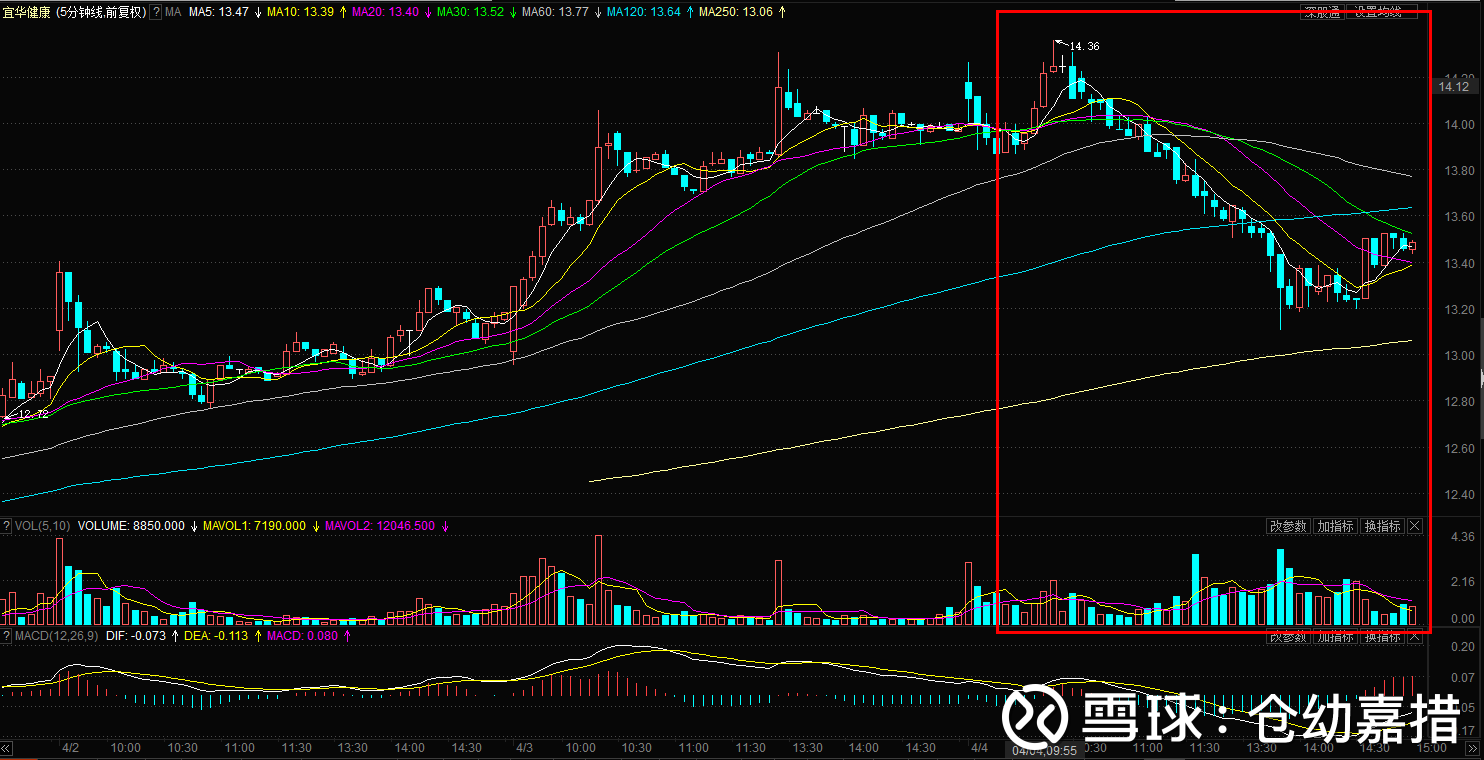The image size is (1484, 760).
Task: Click the 4/2 date marker on time axis
Action: click(70, 747)
